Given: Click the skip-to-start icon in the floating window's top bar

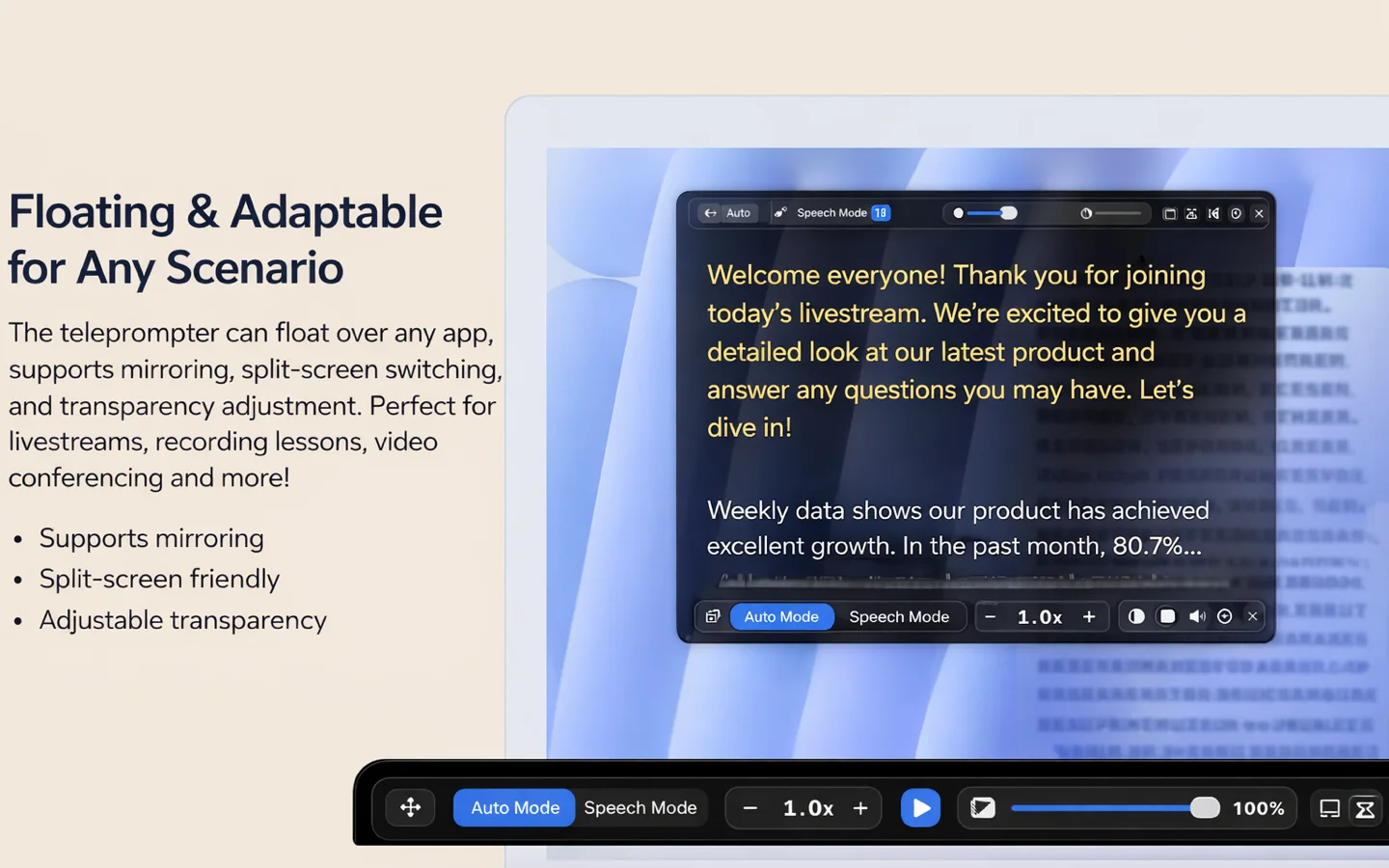Looking at the screenshot, I should [1213, 213].
